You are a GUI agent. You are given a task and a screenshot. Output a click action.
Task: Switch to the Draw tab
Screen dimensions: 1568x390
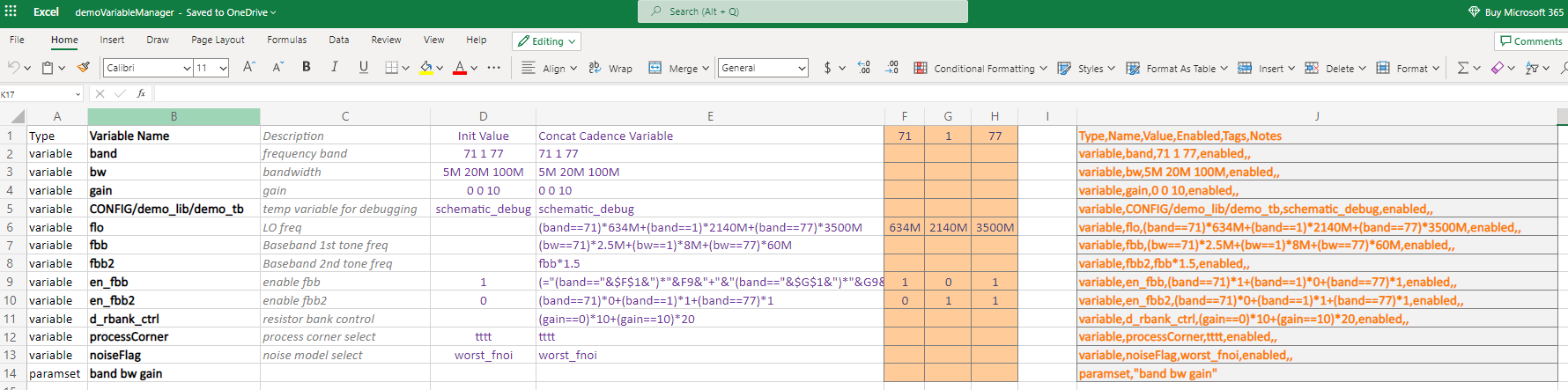click(x=158, y=40)
